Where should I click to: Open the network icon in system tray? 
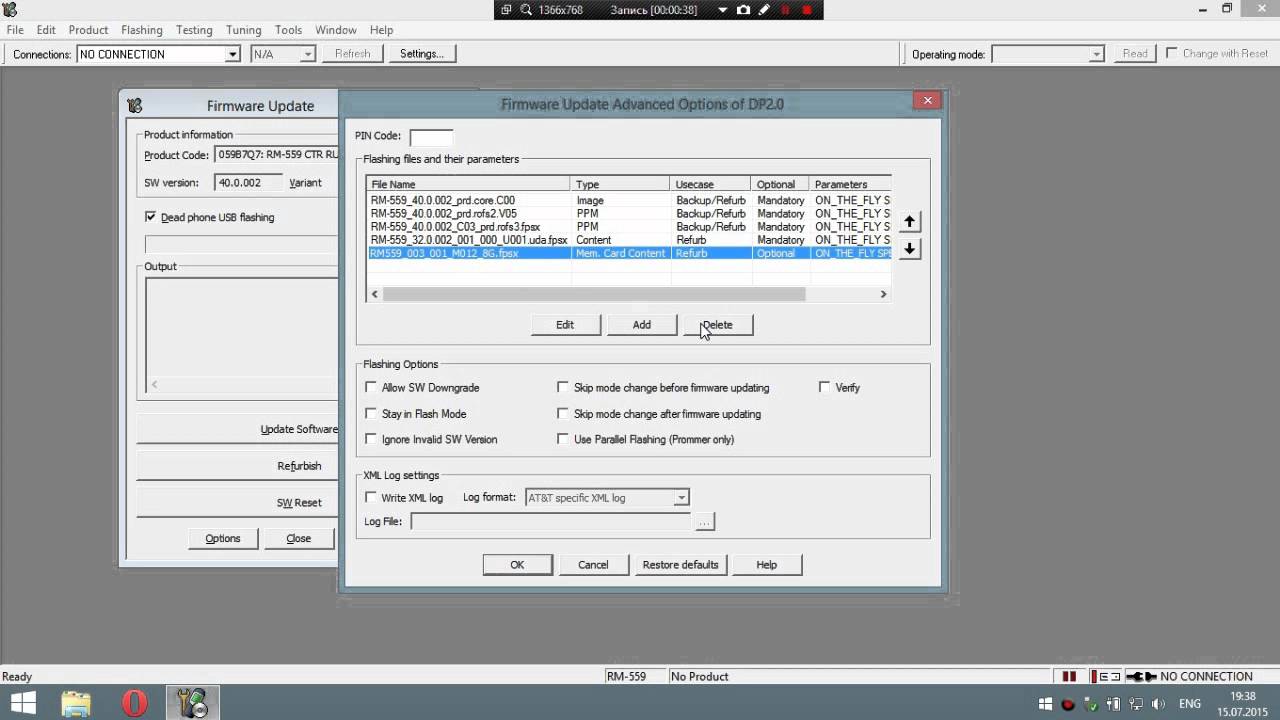tap(1136, 704)
